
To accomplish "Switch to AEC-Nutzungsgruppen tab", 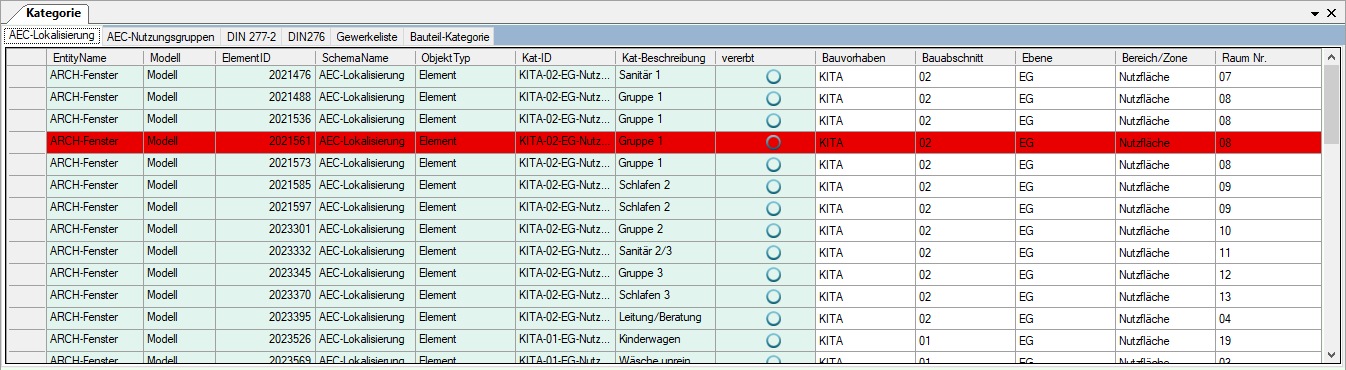I will click(160, 36).
